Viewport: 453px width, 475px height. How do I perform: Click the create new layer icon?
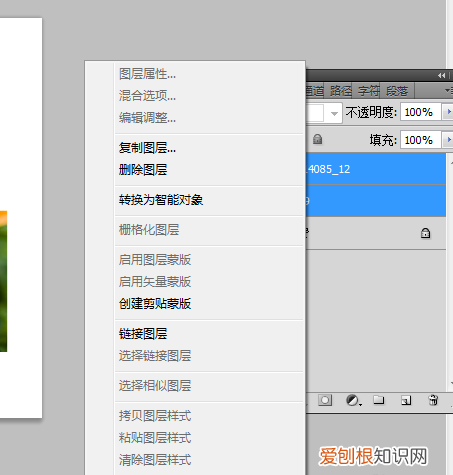point(406,400)
